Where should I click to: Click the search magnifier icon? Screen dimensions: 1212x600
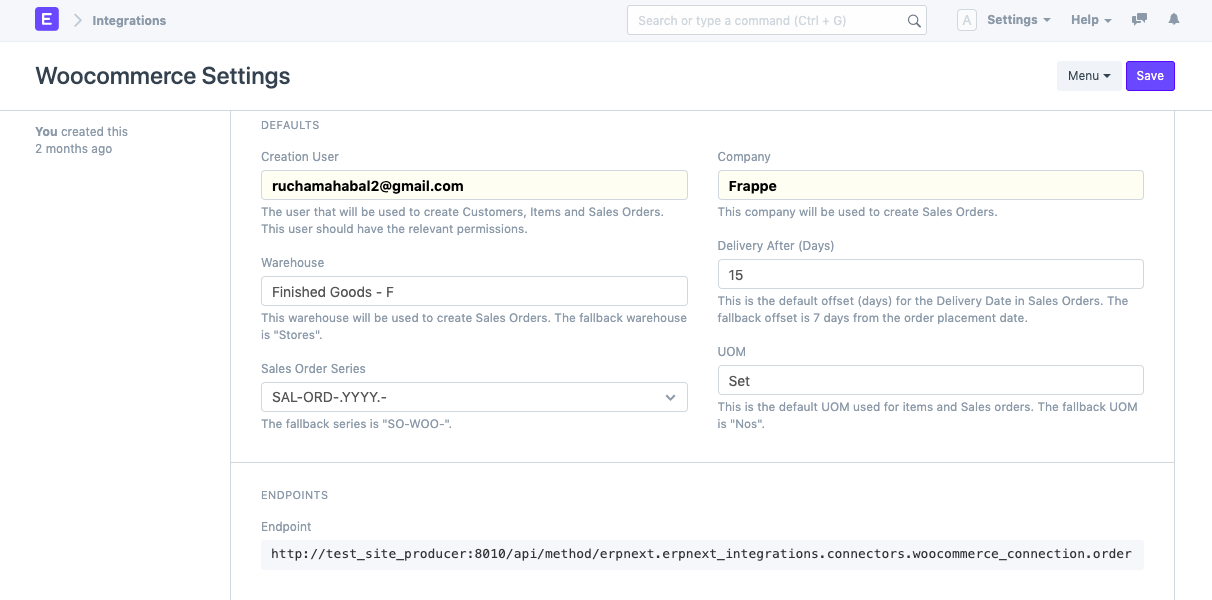point(914,20)
